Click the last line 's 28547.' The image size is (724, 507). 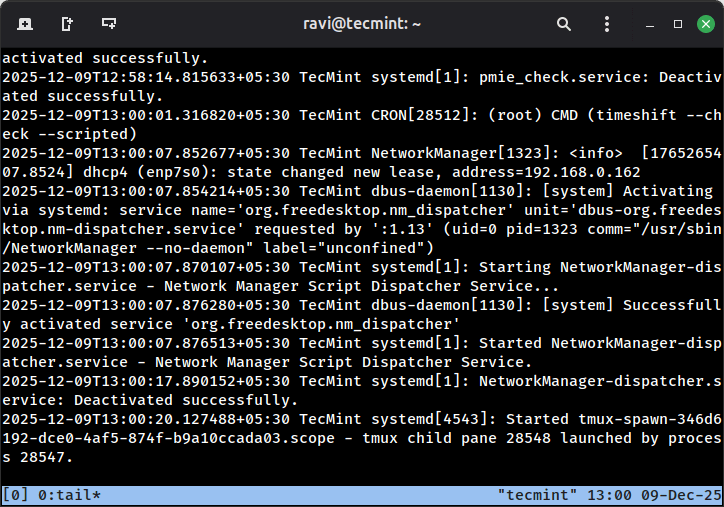(38, 457)
